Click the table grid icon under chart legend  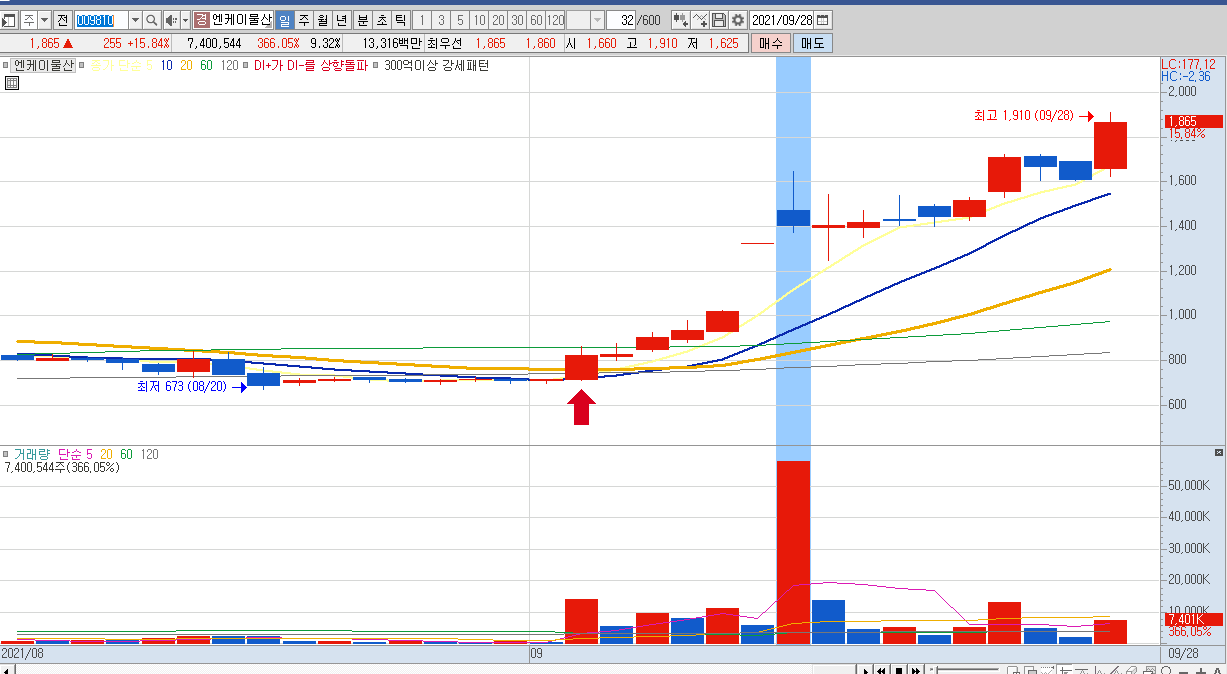12,83
